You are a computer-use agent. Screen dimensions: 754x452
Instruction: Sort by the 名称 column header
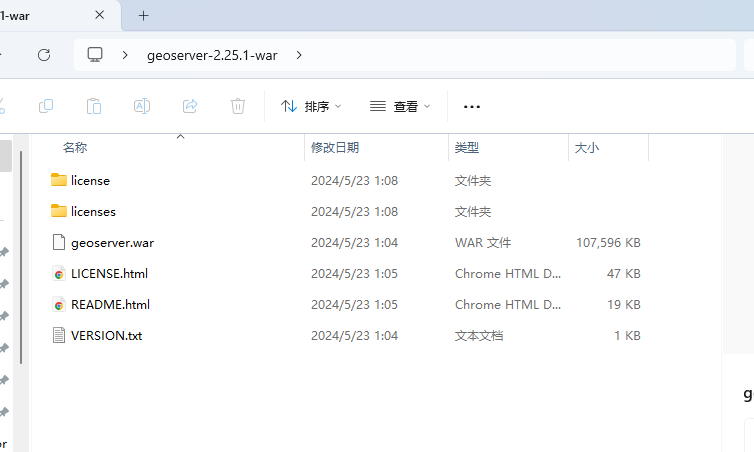(x=75, y=148)
